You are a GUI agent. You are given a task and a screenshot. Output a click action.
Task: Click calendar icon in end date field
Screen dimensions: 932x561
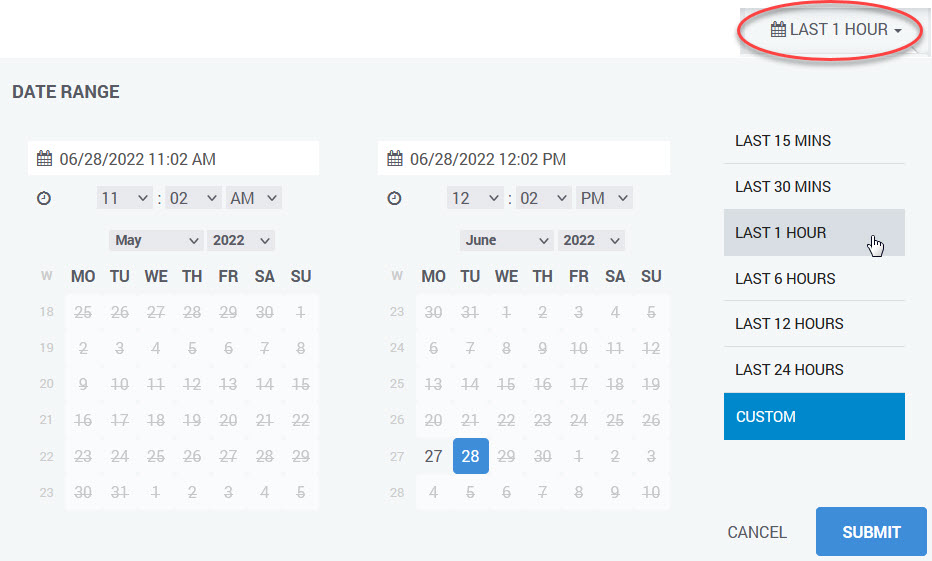395,159
